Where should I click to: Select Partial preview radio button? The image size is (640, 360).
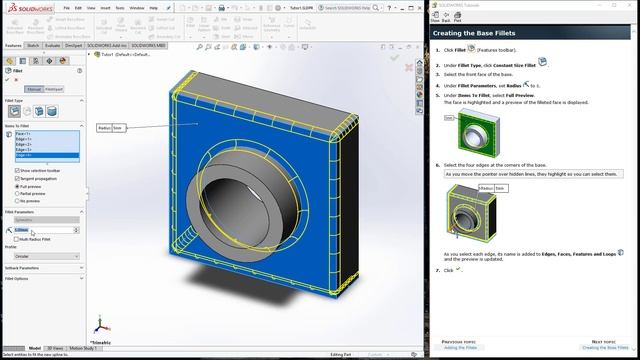tap(17, 193)
